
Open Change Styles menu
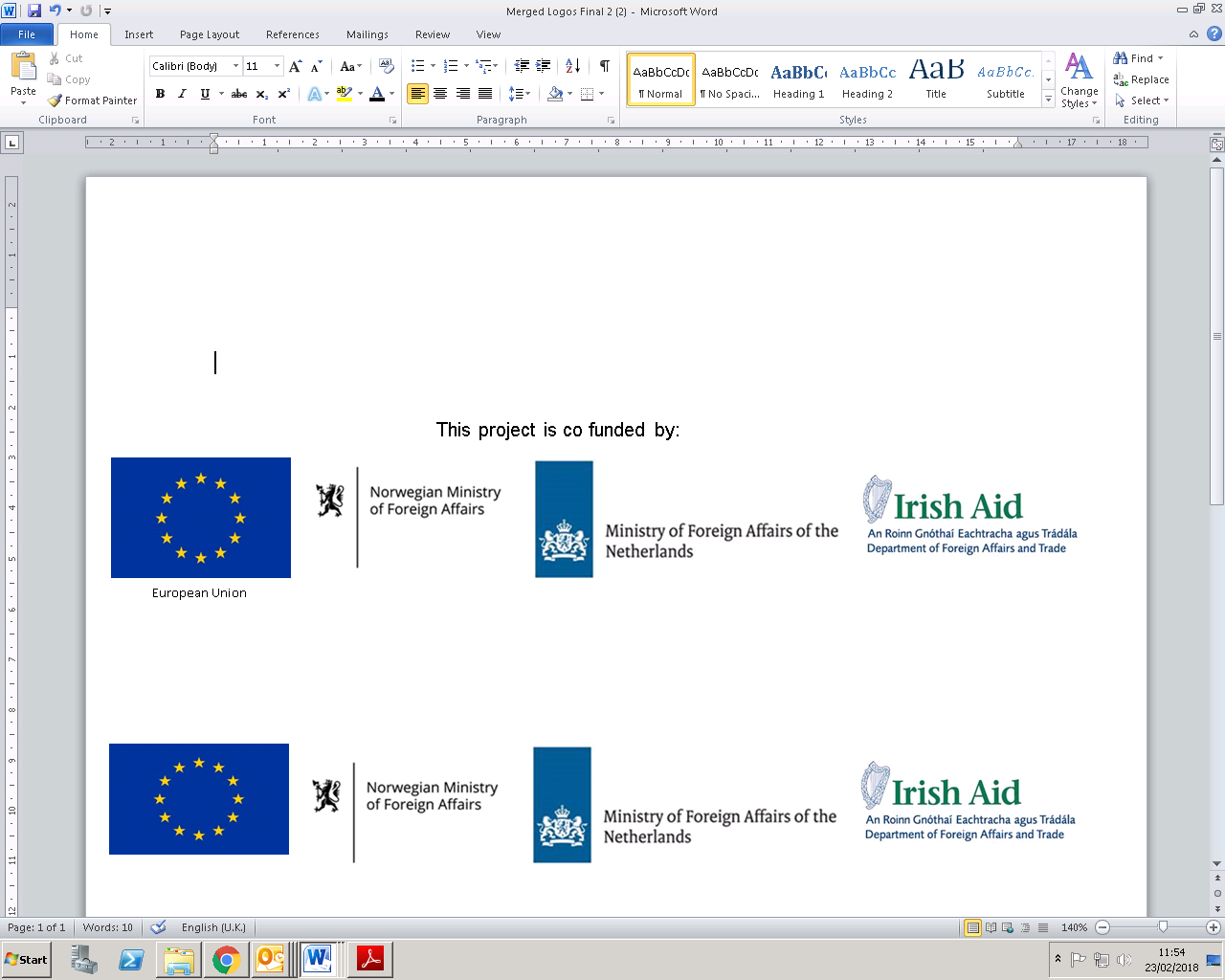(x=1079, y=80)
